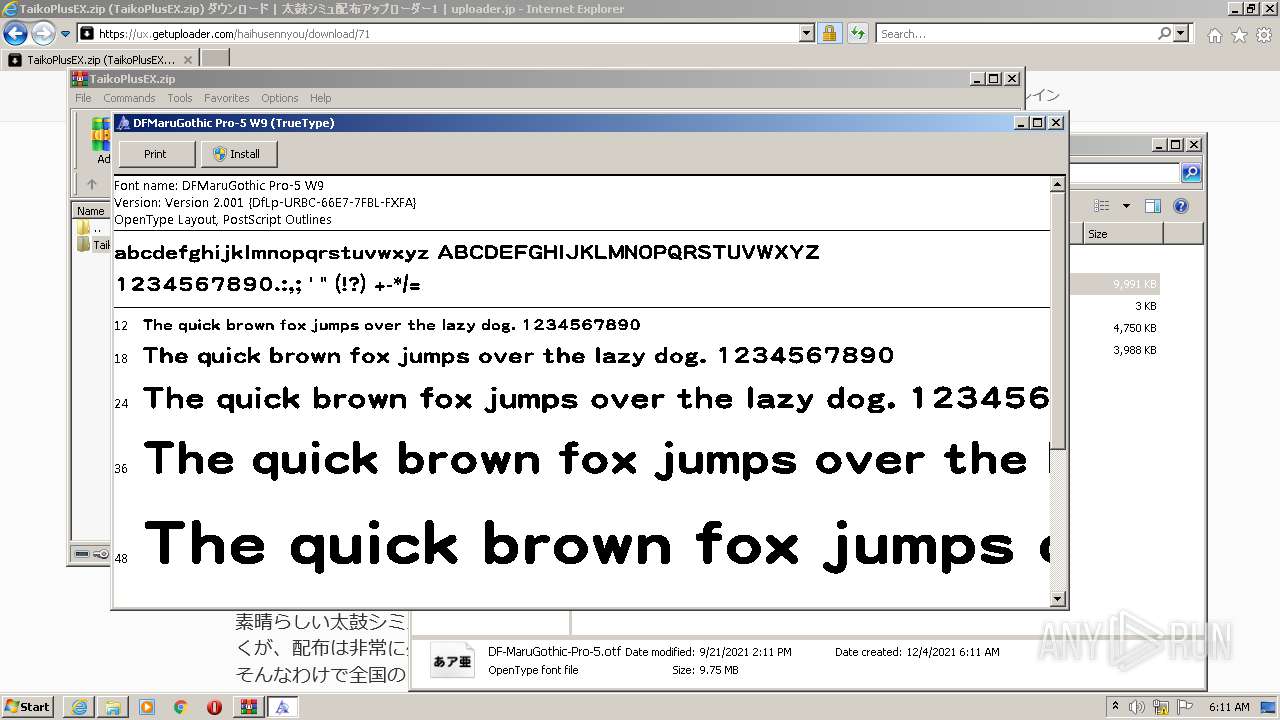Open Tools menu in WinRAR
The height and width of the screenshot is (720, 1280).
point(180,98)
